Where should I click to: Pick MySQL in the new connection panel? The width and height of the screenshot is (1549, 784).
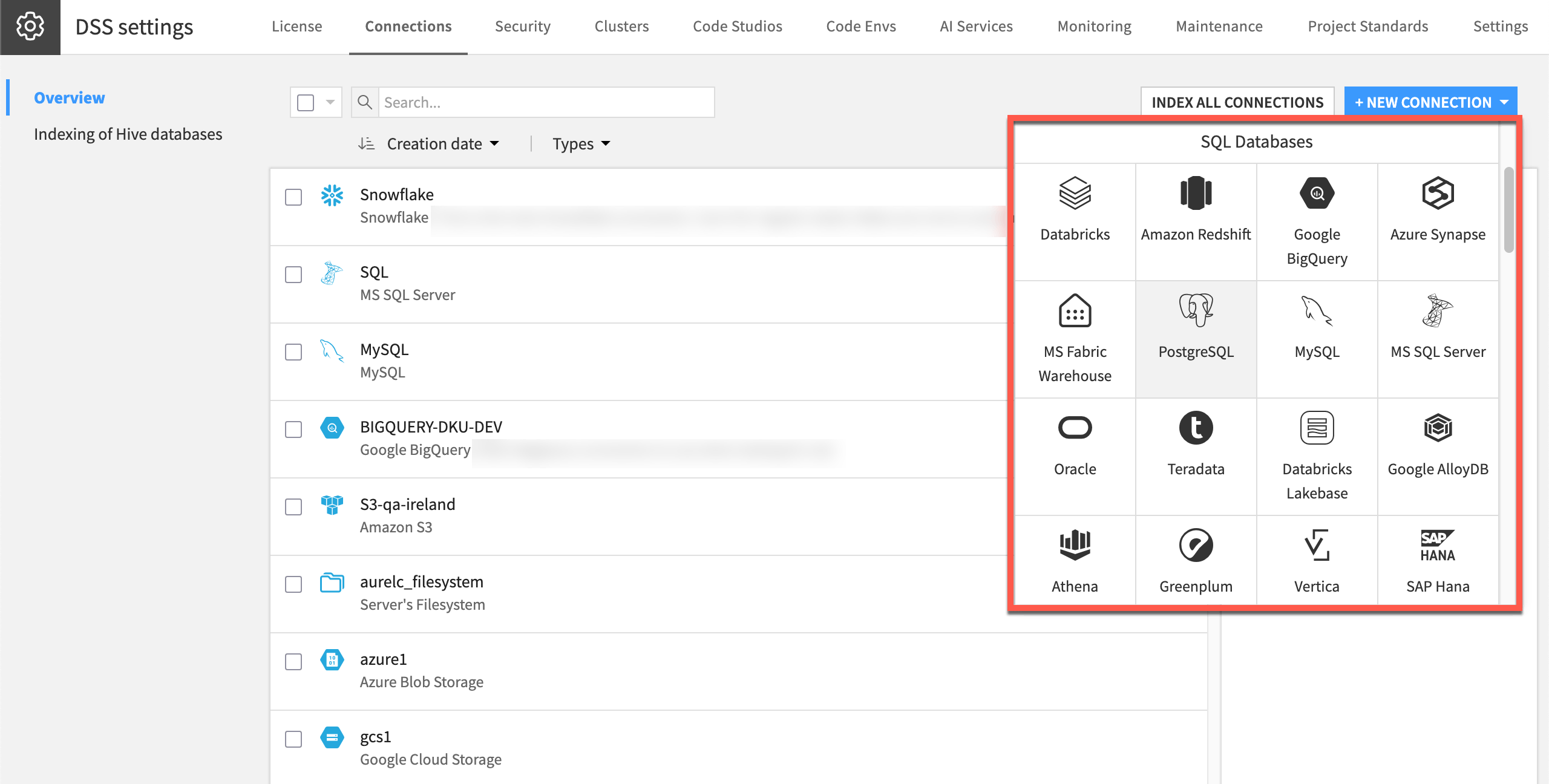[1317, 339]
